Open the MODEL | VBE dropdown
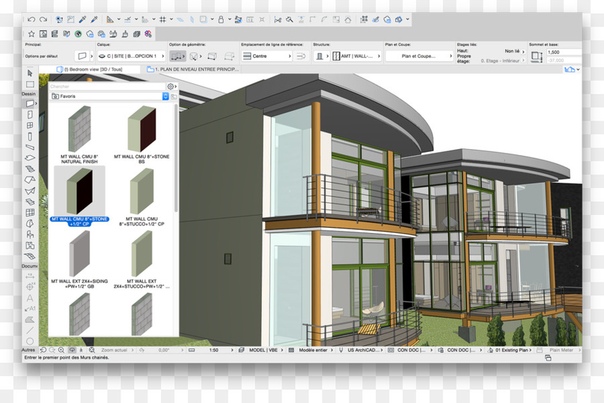Image resolution: width=604 pixels, height=403 pixels. (263, 350)
